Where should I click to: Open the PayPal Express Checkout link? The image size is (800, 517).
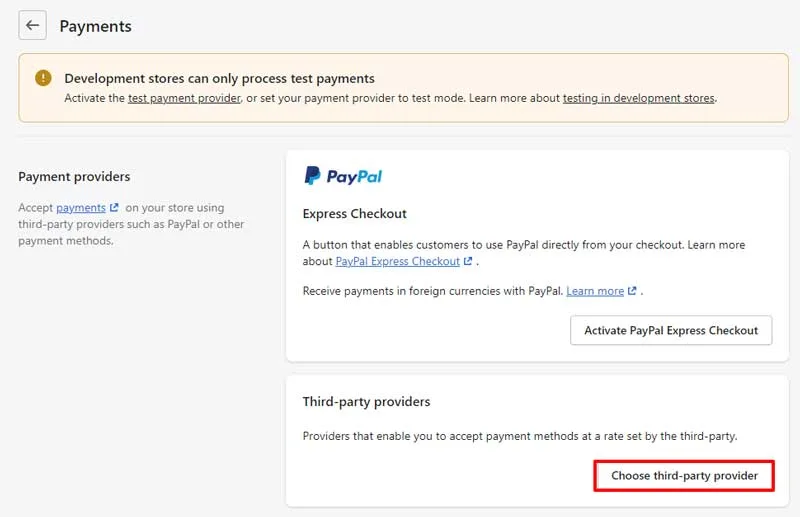[397, 261]
